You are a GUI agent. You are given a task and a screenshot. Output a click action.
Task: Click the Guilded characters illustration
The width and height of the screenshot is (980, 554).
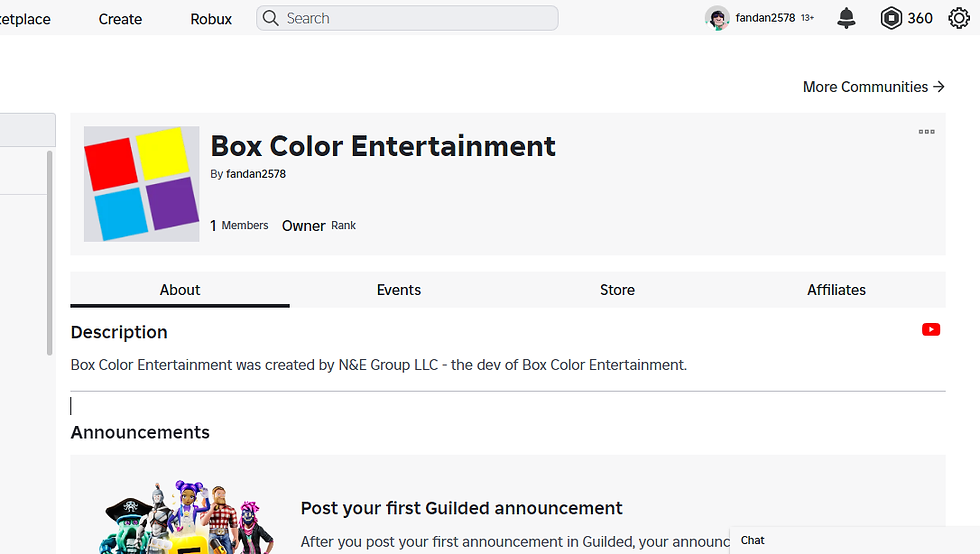tap(186, 517)
